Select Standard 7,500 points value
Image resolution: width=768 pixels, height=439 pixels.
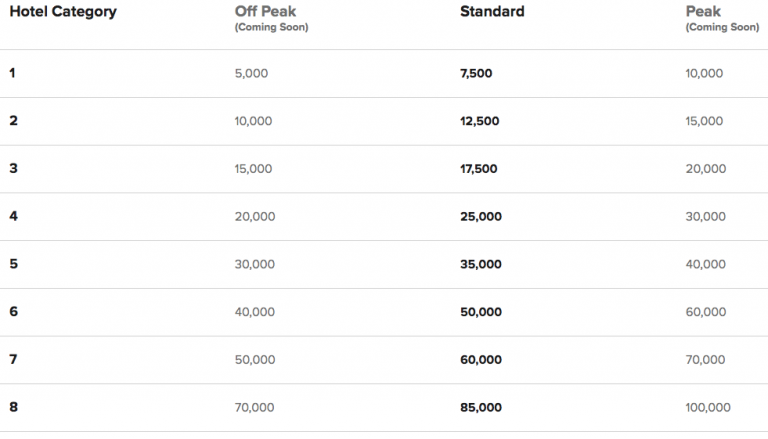[x=477, y=73]
